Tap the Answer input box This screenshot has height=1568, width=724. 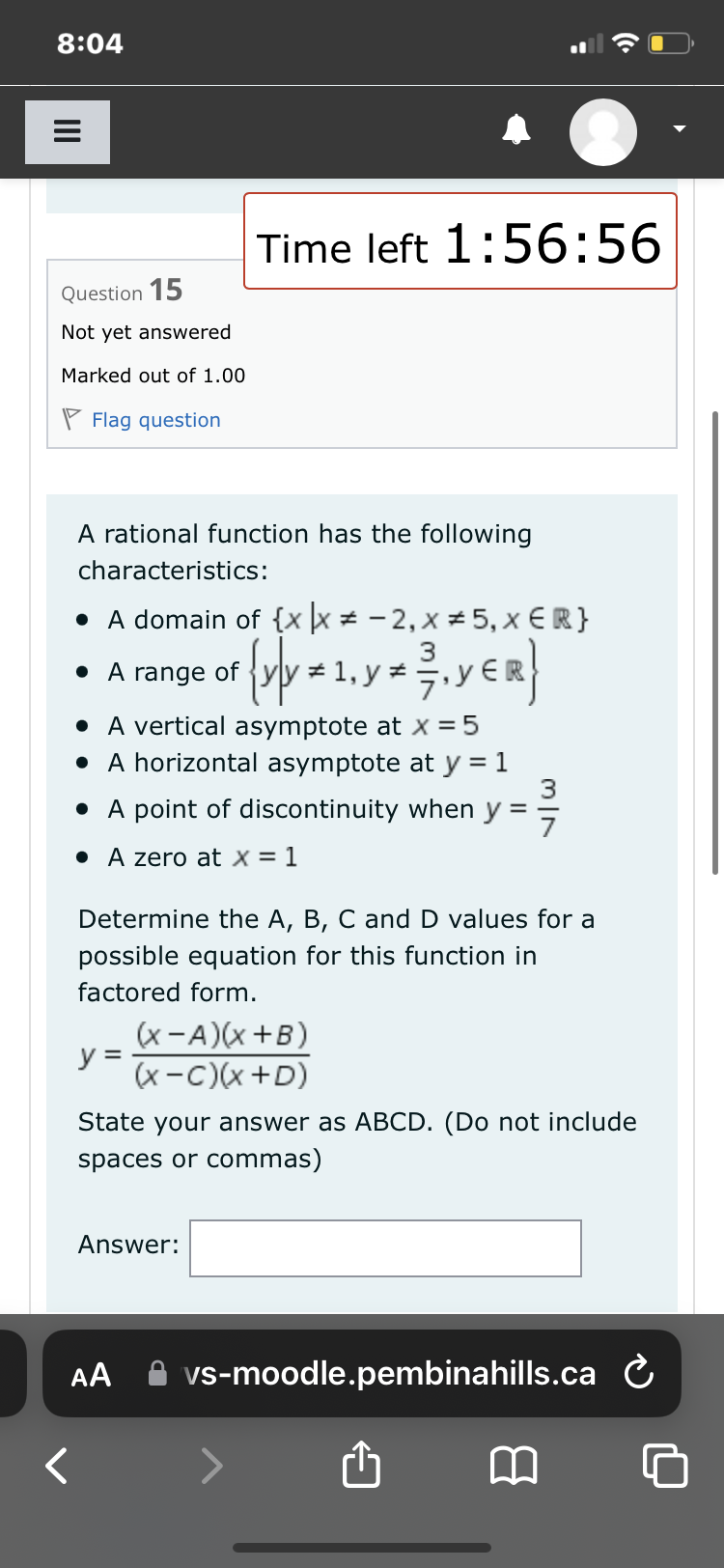pos(385,1247)
